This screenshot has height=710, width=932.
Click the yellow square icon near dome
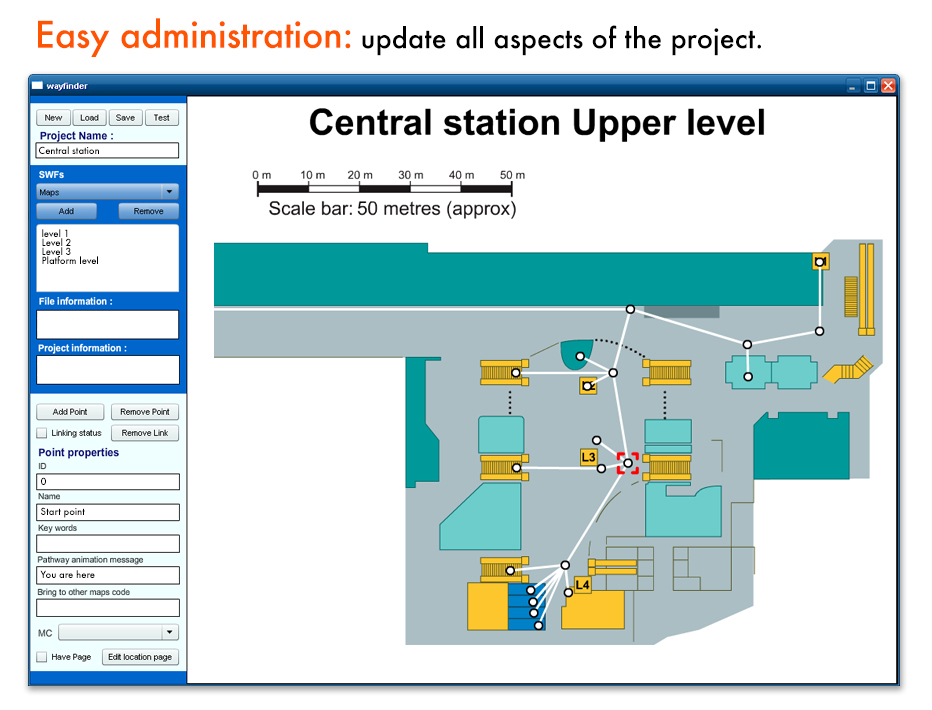click(588, 386)
